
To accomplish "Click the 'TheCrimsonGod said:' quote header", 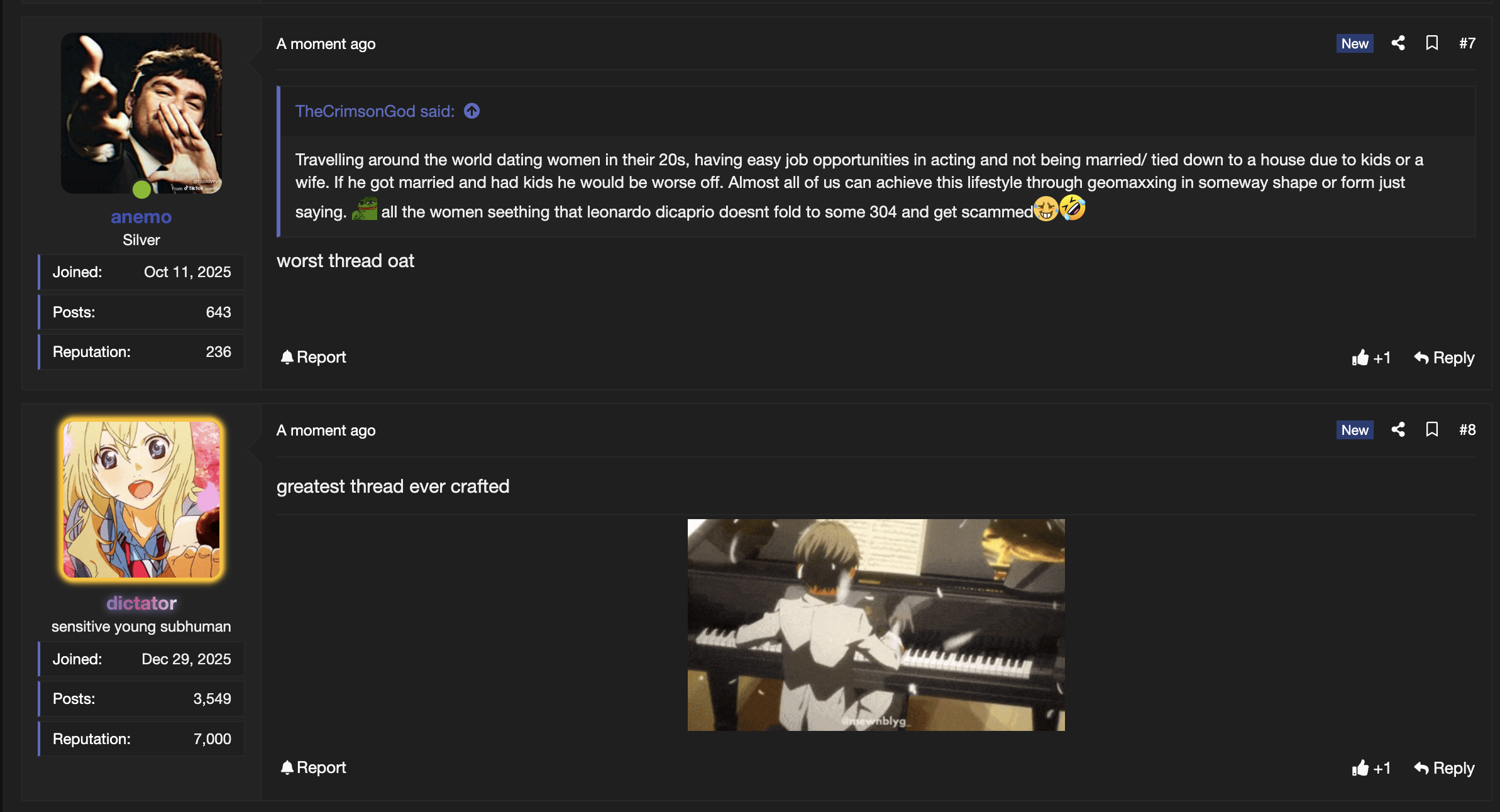I will coord(375,111).
